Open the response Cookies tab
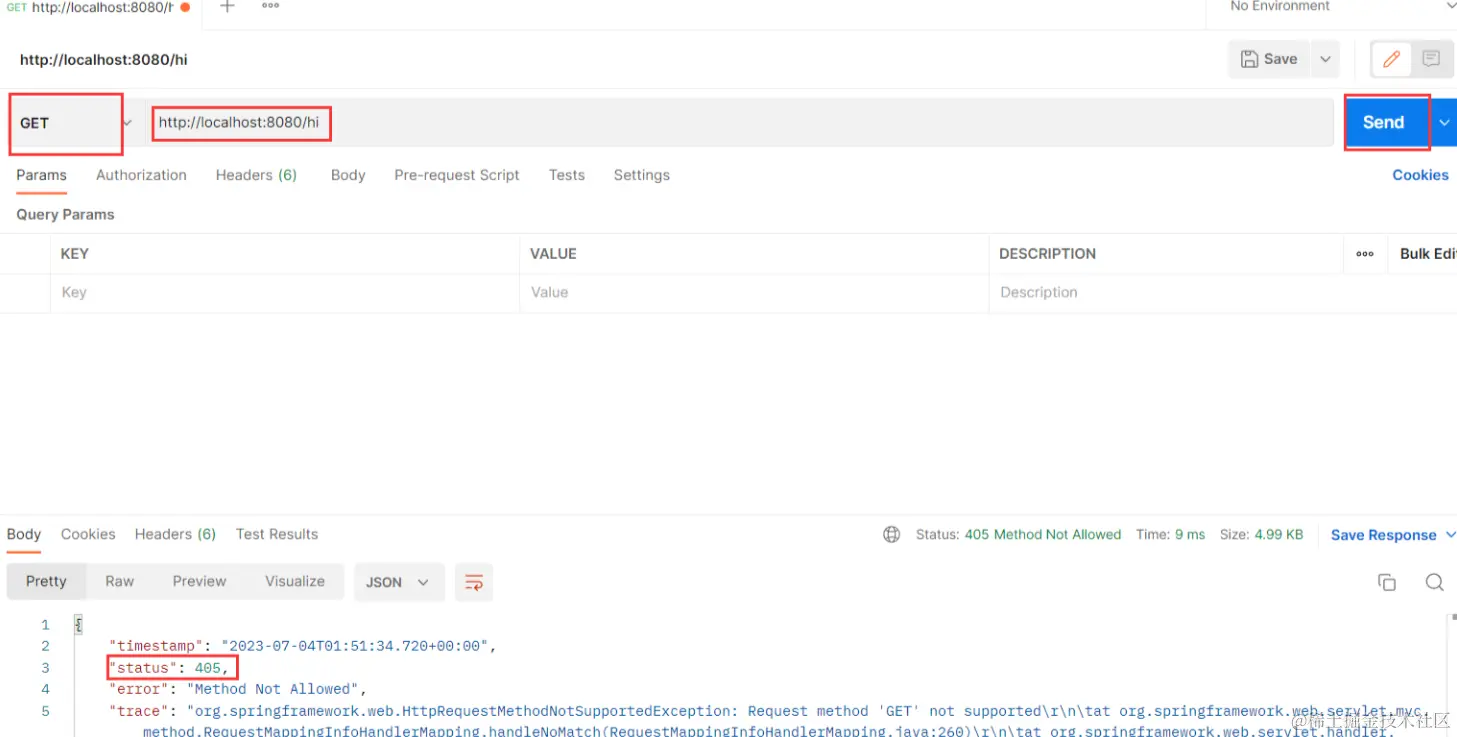The image size is (1457, 737). [88, 534]
